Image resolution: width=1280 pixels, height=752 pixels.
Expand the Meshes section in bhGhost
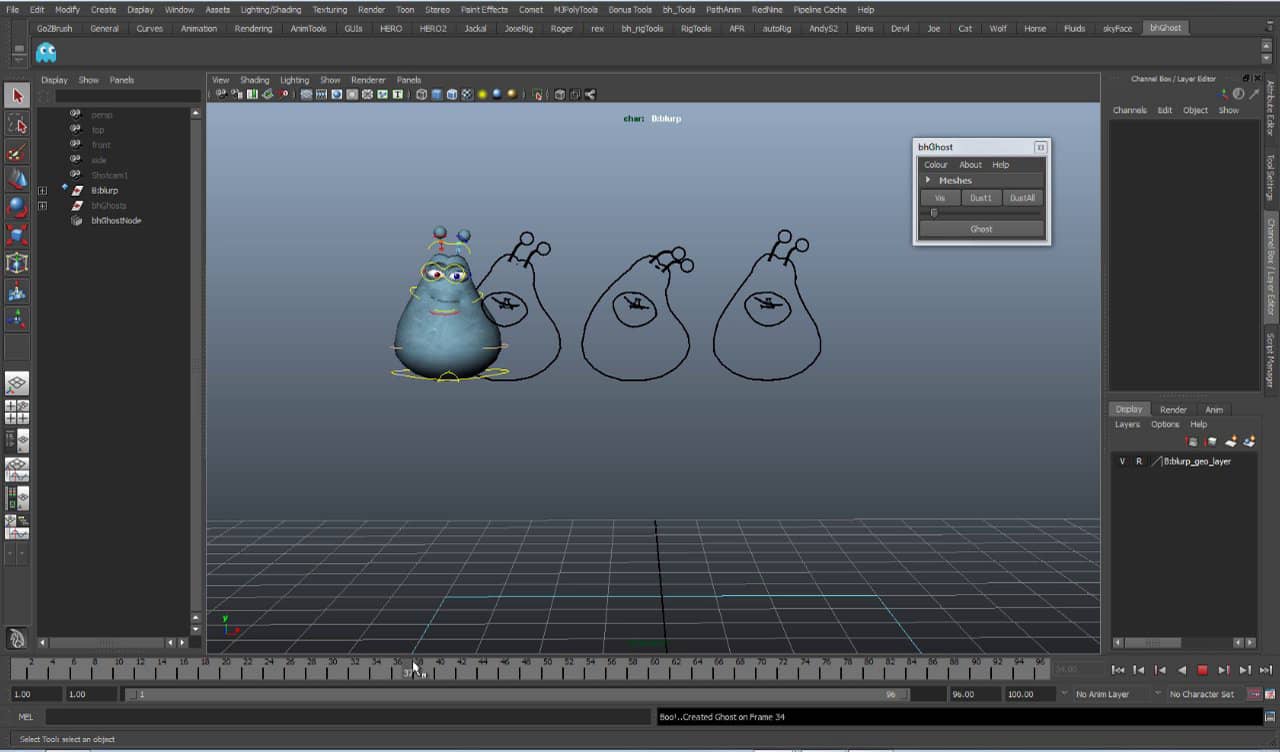point(928,180)
